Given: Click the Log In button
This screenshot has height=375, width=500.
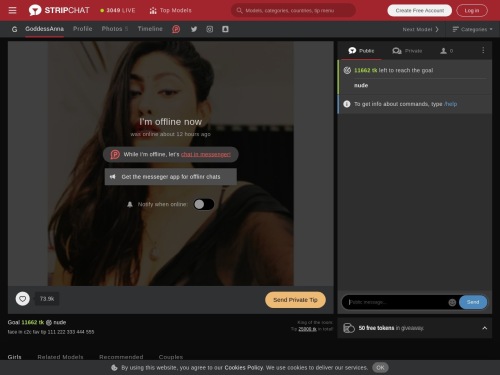Looking at the screenshot, I should (472, 10).
